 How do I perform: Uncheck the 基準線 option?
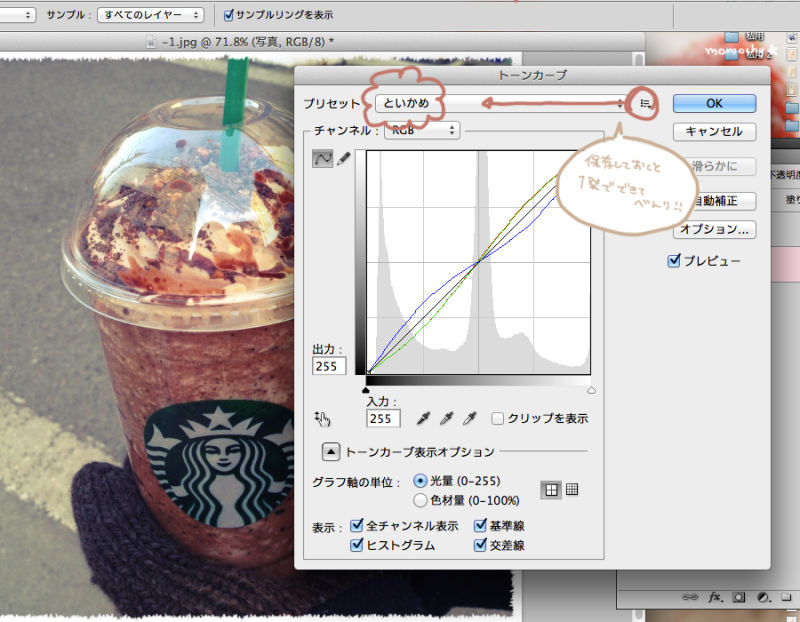click(480, 525)
